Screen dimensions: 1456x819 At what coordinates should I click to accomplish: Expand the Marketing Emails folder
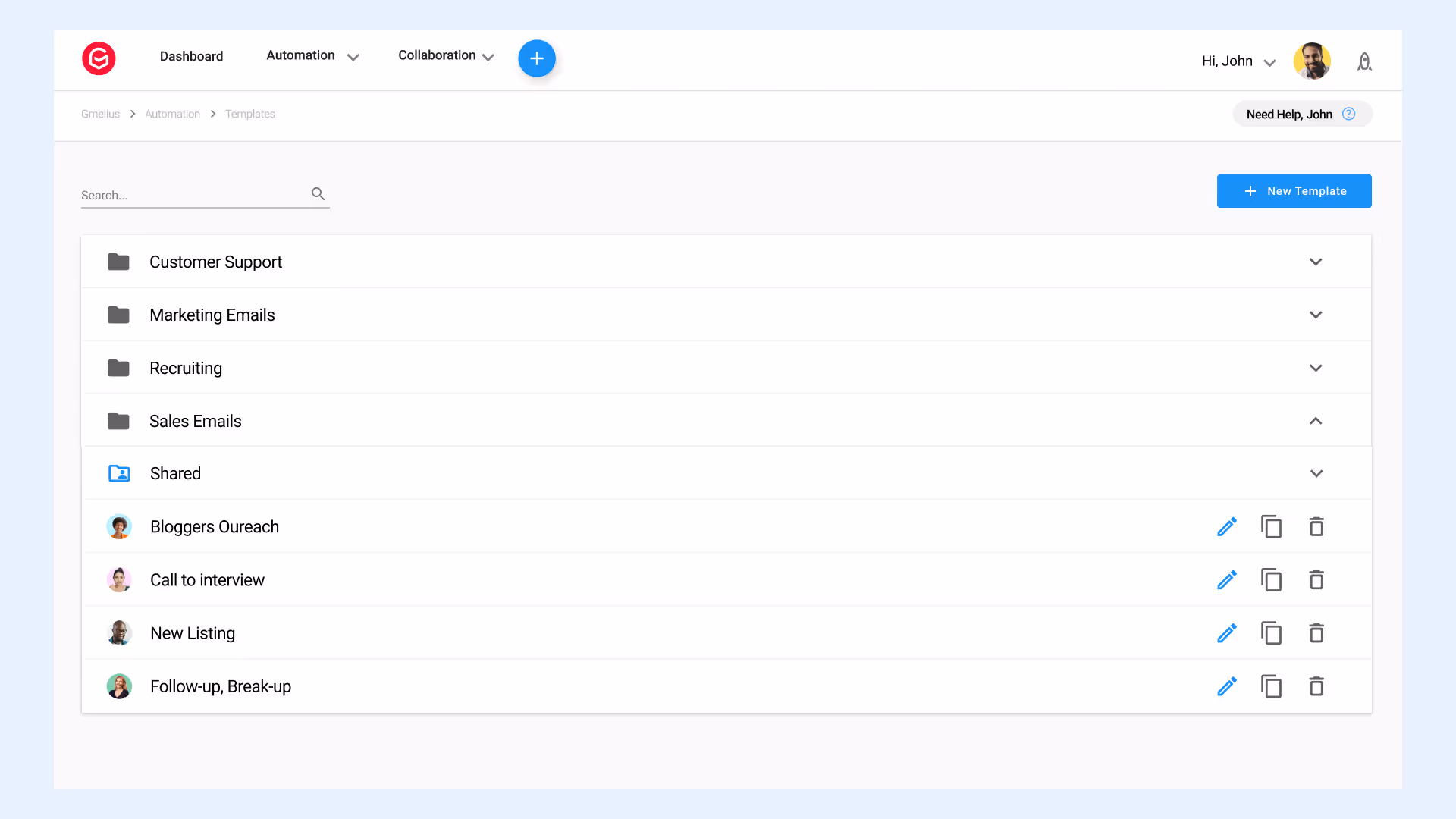[1316, 315]
